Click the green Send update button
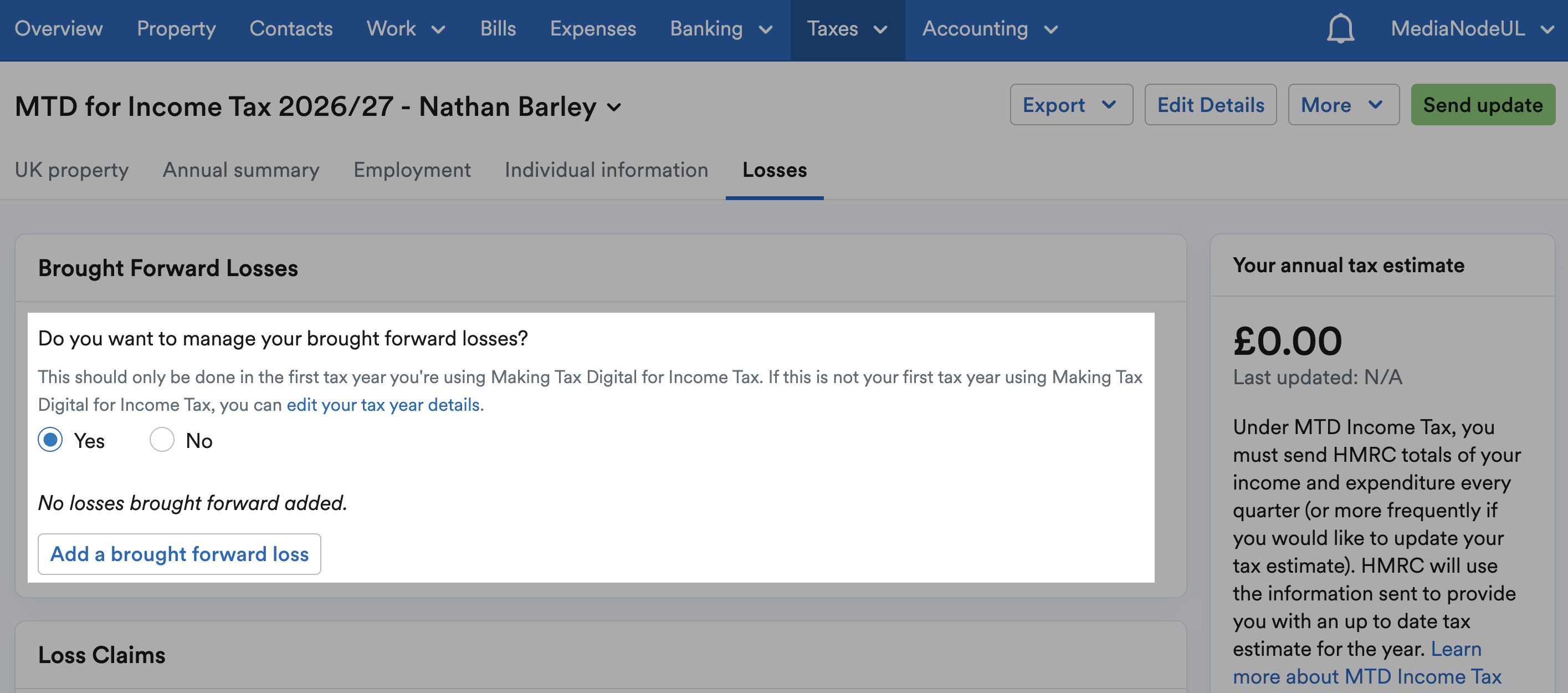Screen dimensions: 1568x693 pyautogui.click(x=1482, y=105)
